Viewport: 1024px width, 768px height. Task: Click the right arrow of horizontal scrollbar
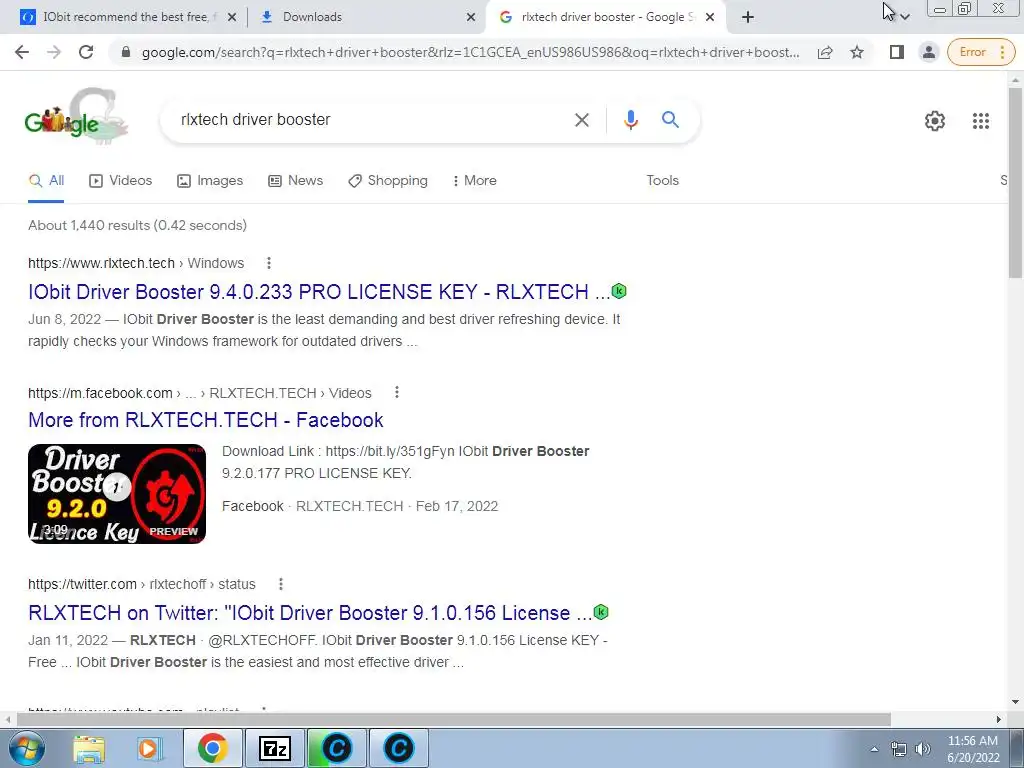coord(999,719)
